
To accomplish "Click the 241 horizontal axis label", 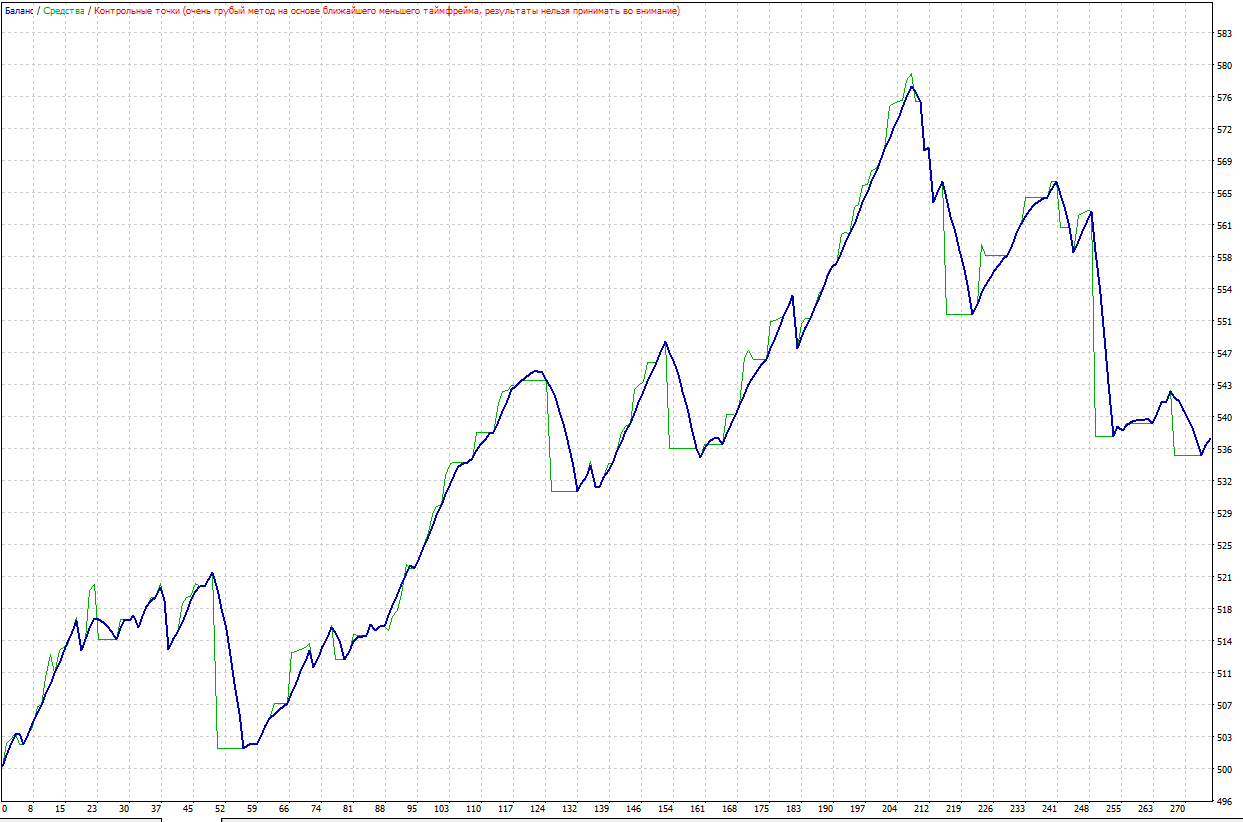I will point(1050,809).
